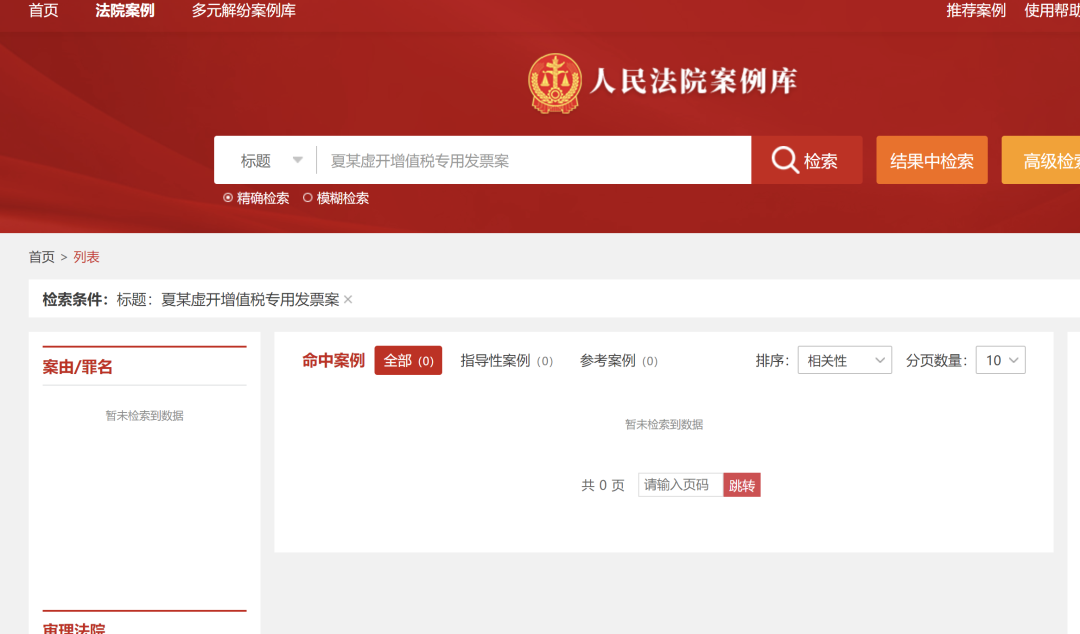Select the 精确检索 radio option
The image size is (1080, 634).
coord(228,198)
